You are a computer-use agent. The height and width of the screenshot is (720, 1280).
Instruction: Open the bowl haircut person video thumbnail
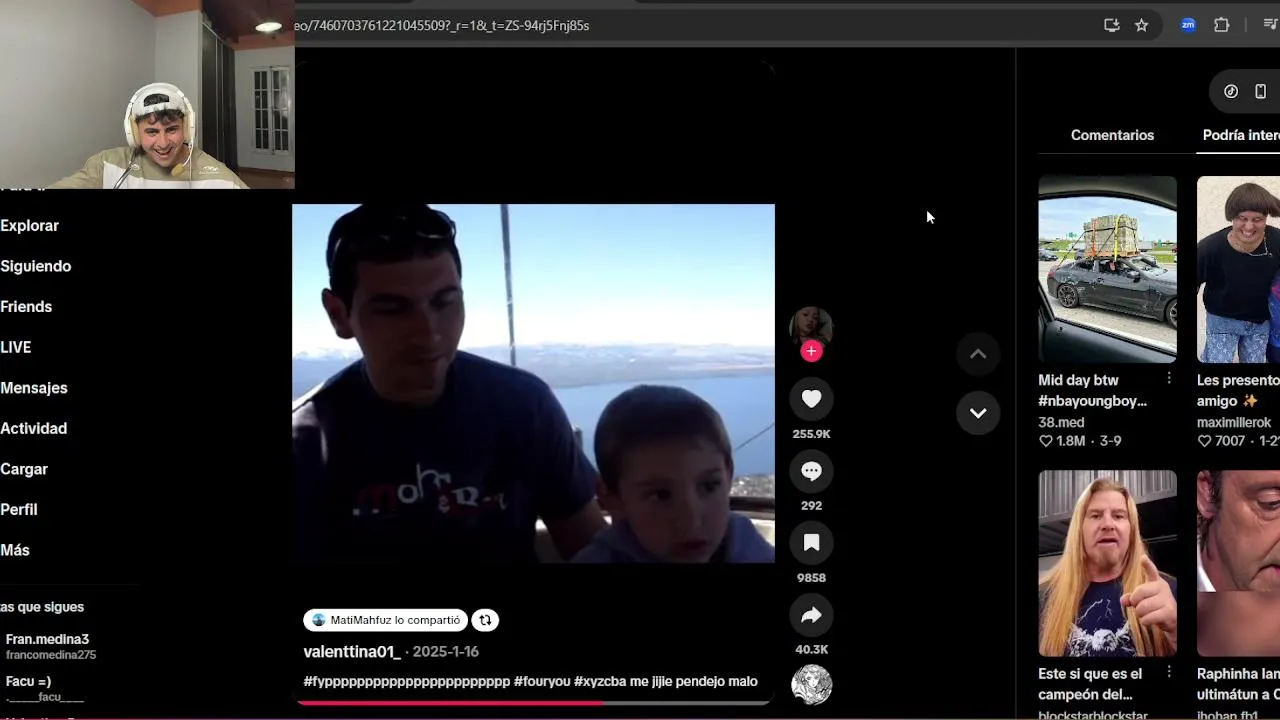1238,269
